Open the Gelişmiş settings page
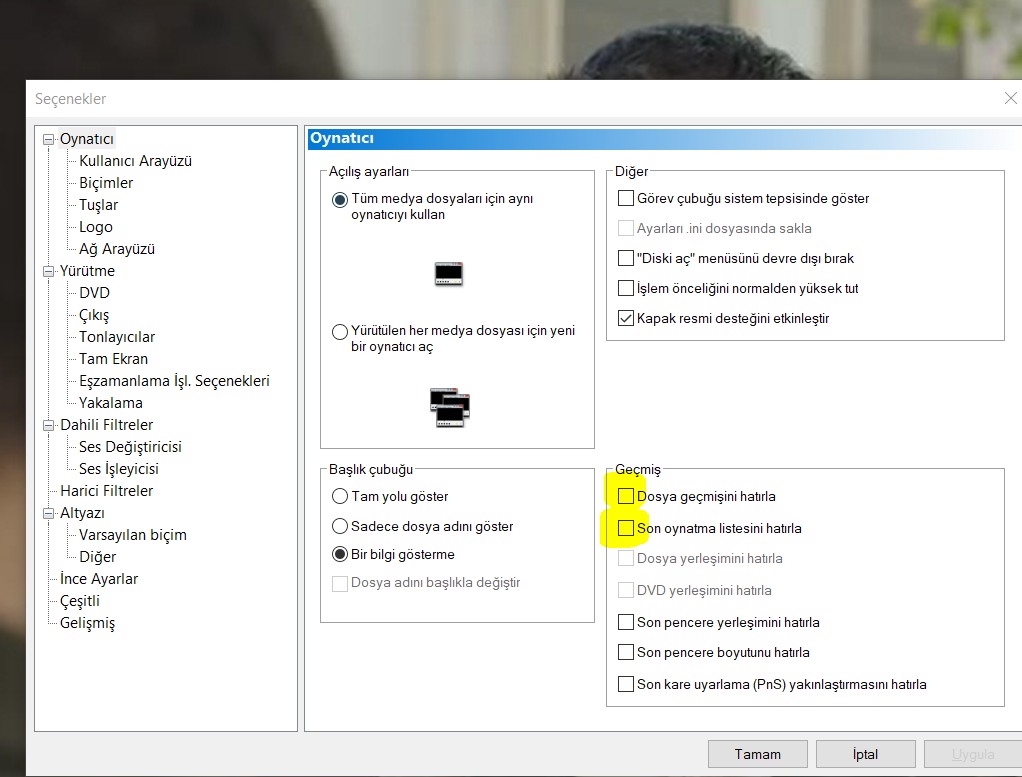This screenshot has width=1022, height=777. (87, 623)
